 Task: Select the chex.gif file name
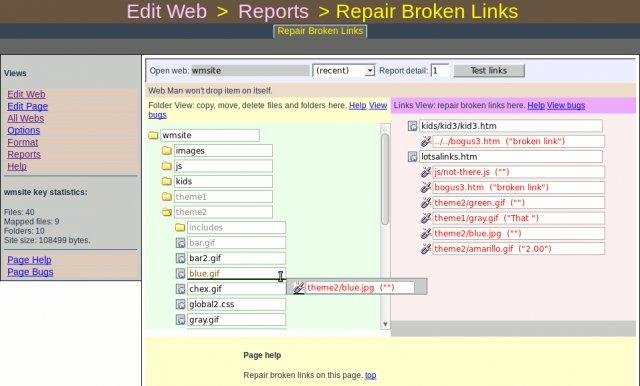click(236, 289)
